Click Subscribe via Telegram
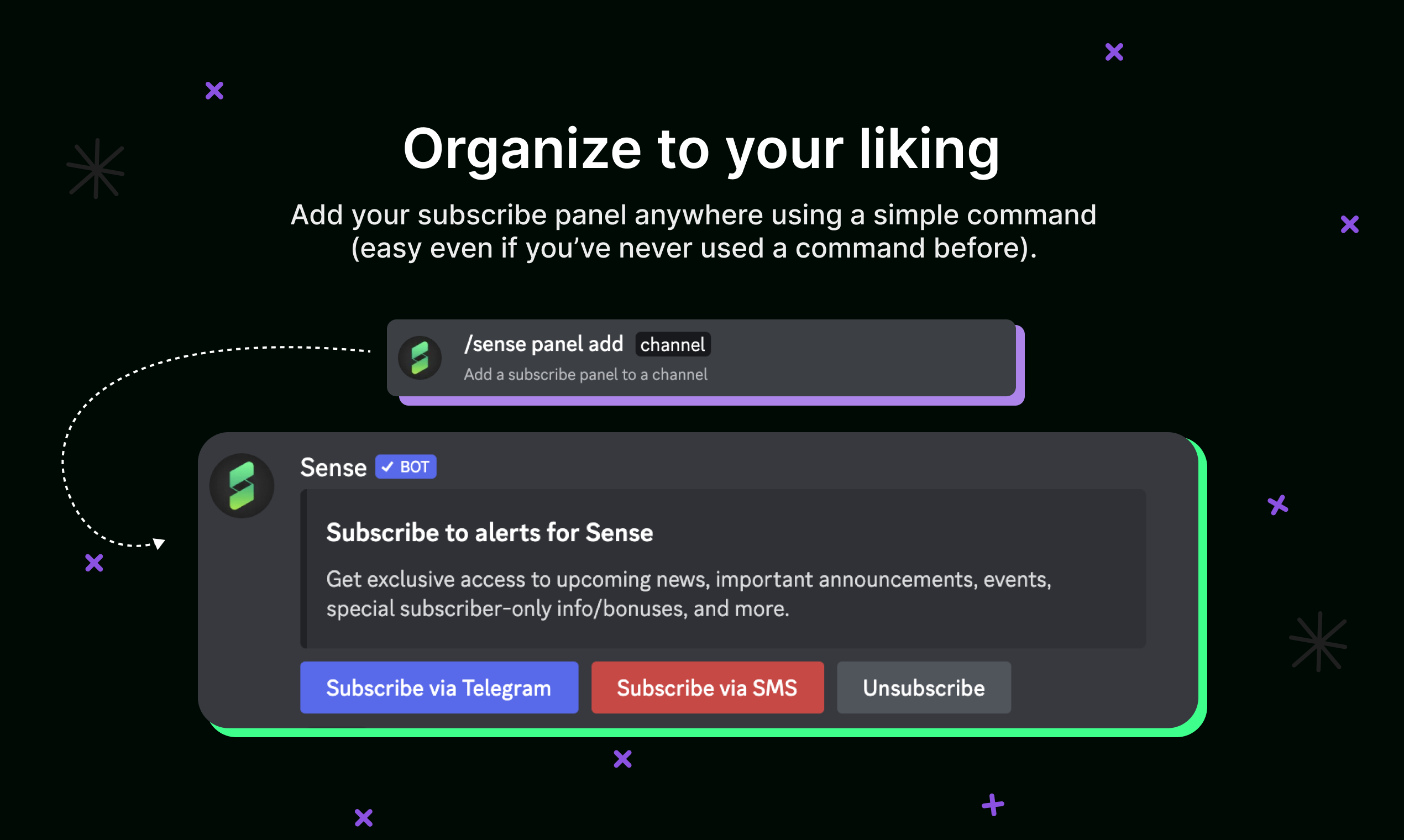 (x=439, y=687)
